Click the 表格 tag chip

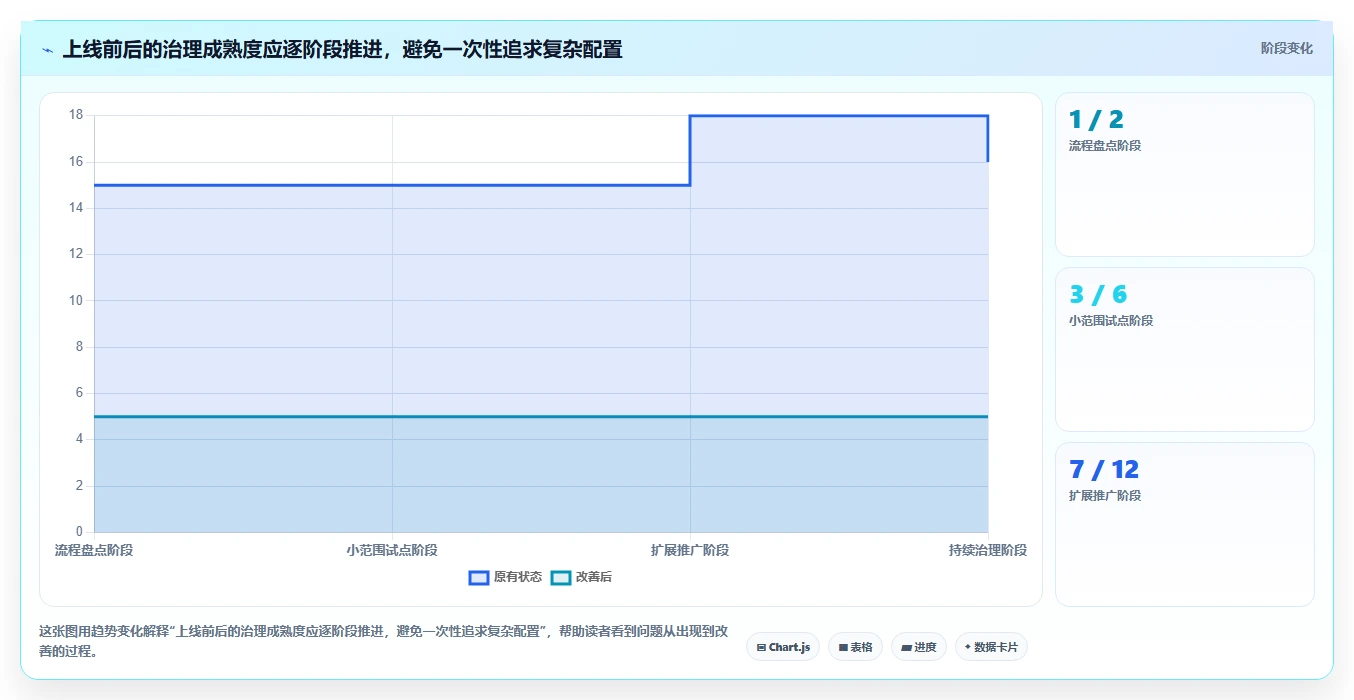(x=855, y=647)
